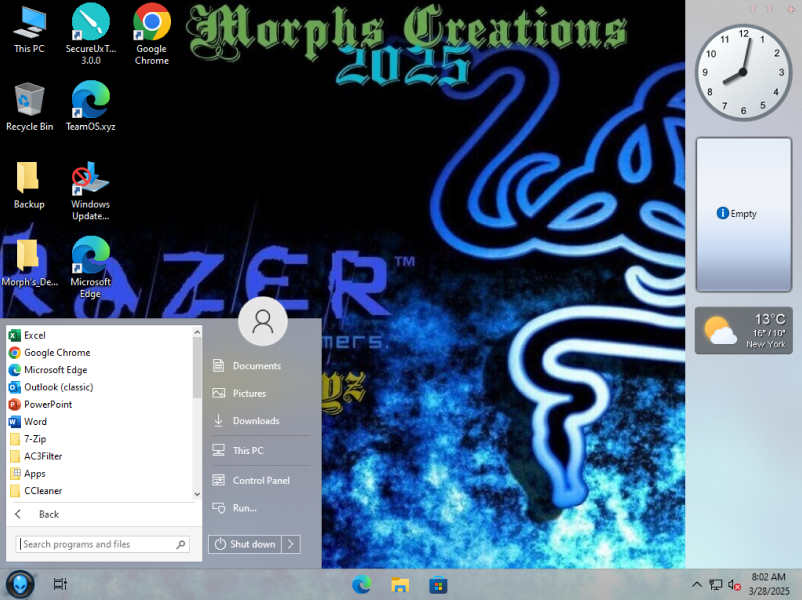The width and height of the screenshot is (802, 600).
Task: Click the user account picture in start menu
Action: click(263, 321)
